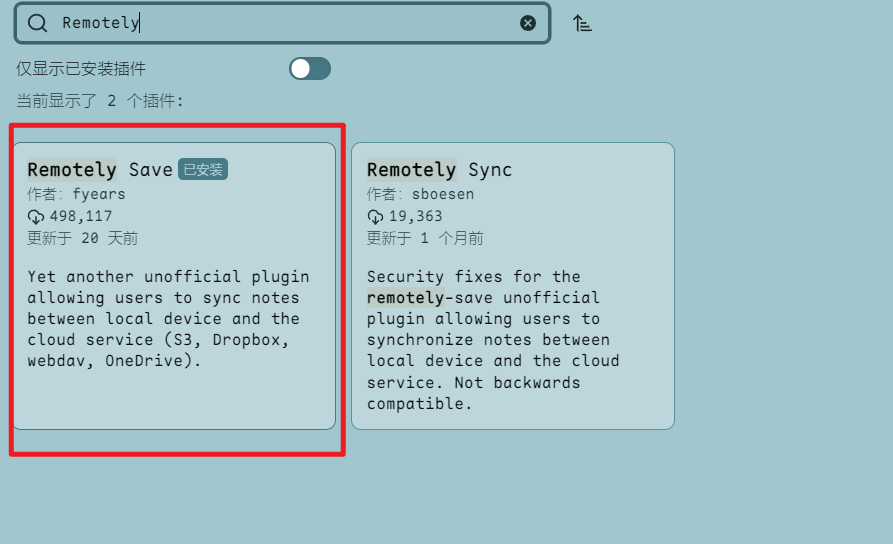Clear the search field text
The image size is (893, 544).
tap(528, 23)
